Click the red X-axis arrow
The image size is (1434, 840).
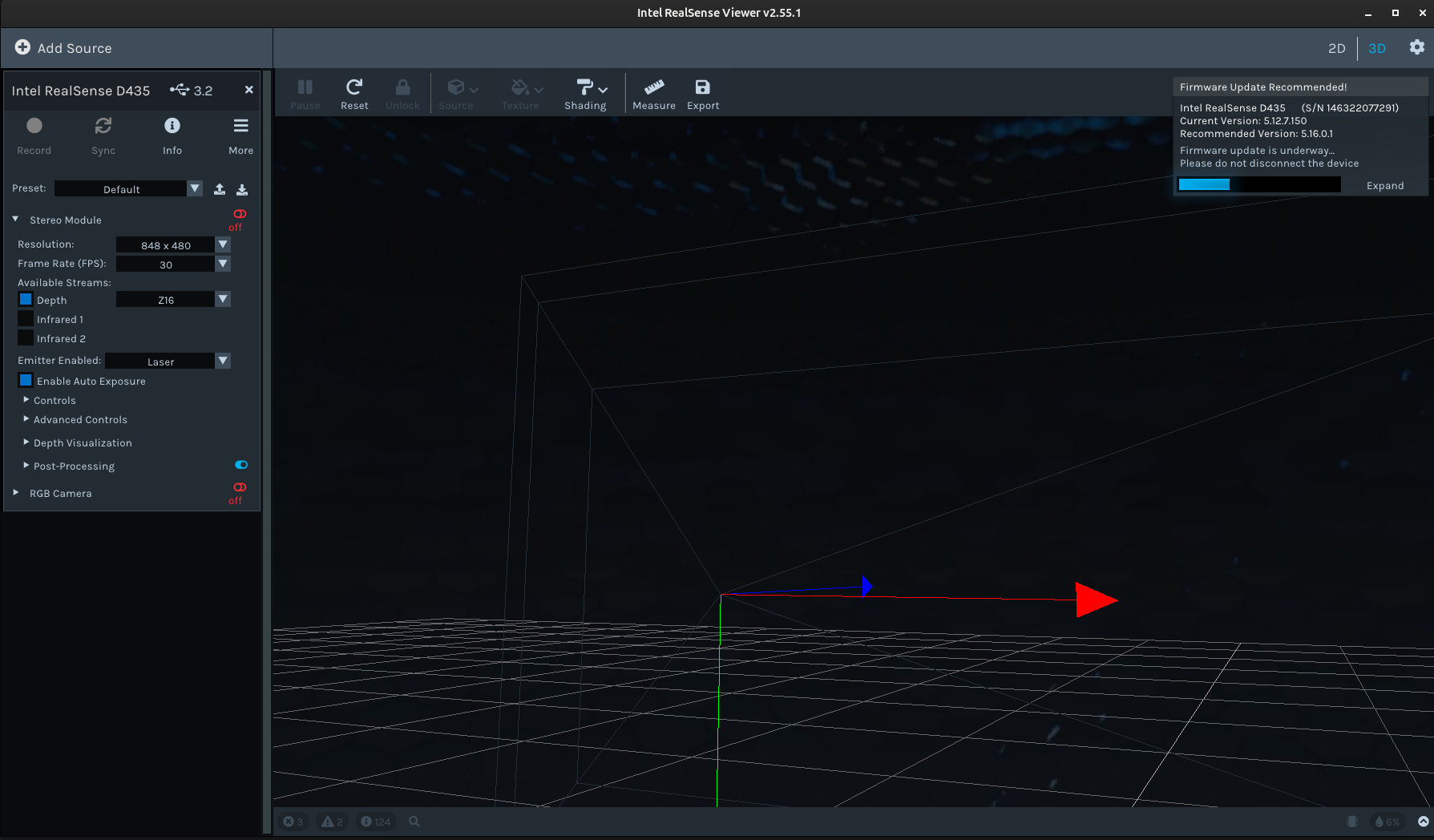(x=1096, y=600)
